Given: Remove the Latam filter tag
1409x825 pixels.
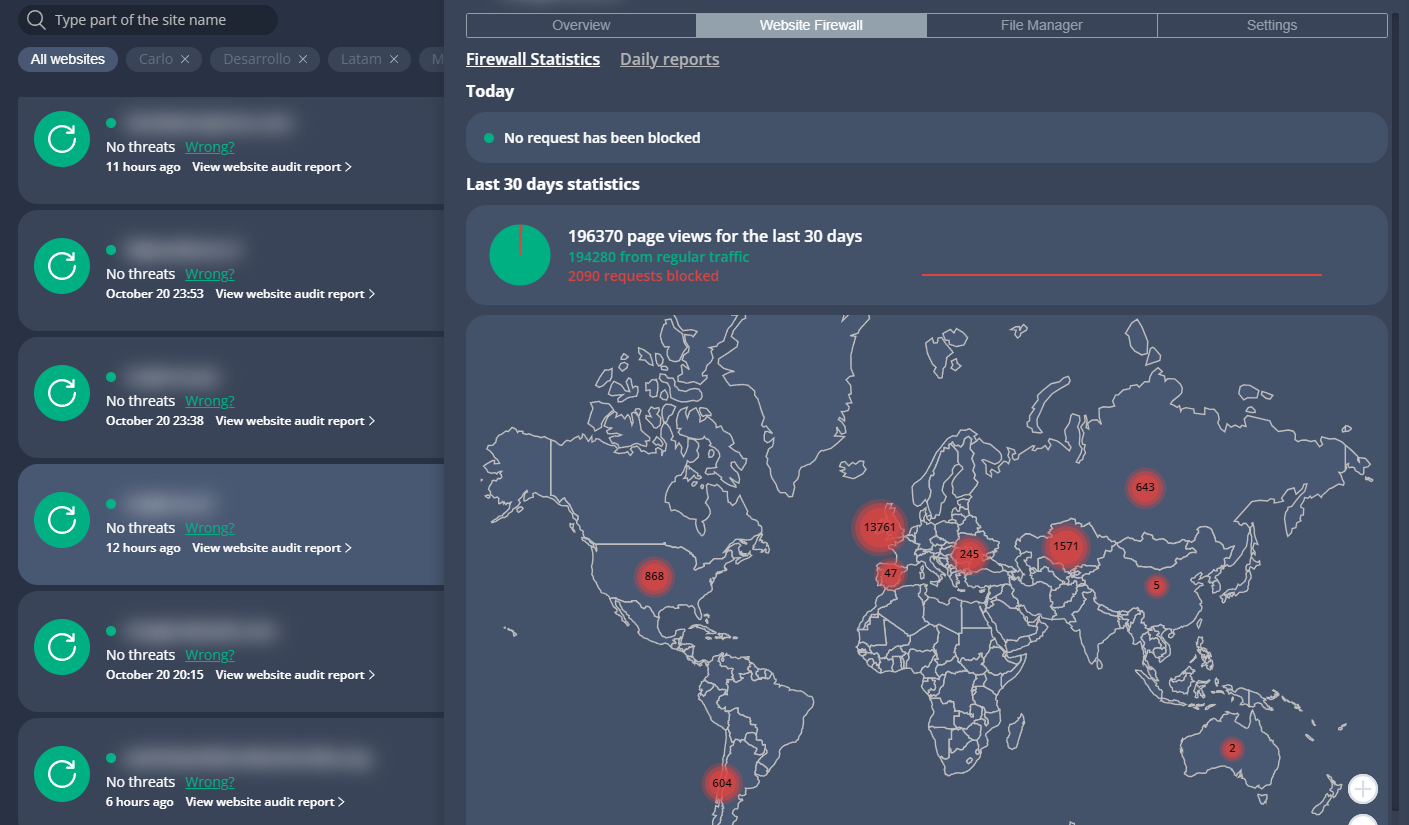Looking at the screenshot, I should pos(394,60).
